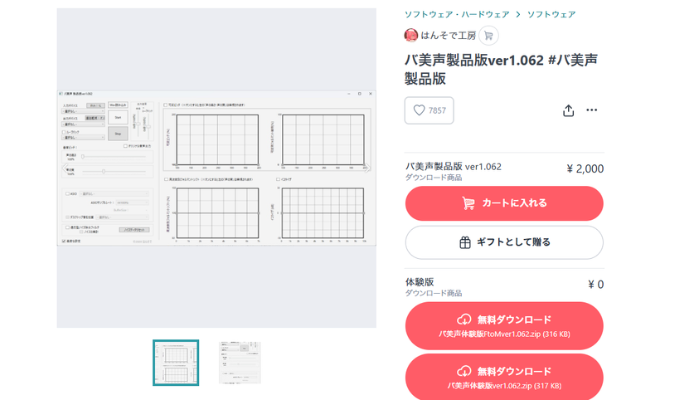Click the main product screenshot image
700x400 pixels.
[217, 168]
